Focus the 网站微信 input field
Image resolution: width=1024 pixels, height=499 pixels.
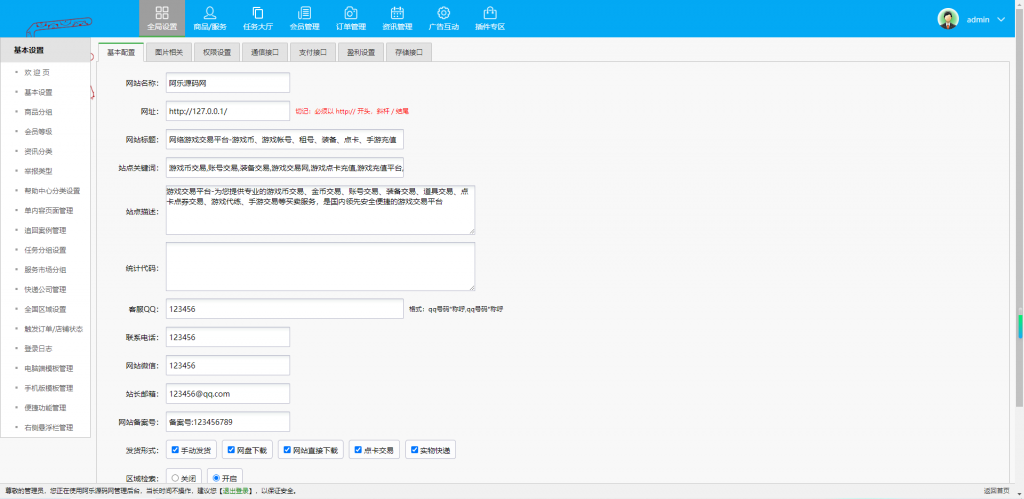pos(228,365)
